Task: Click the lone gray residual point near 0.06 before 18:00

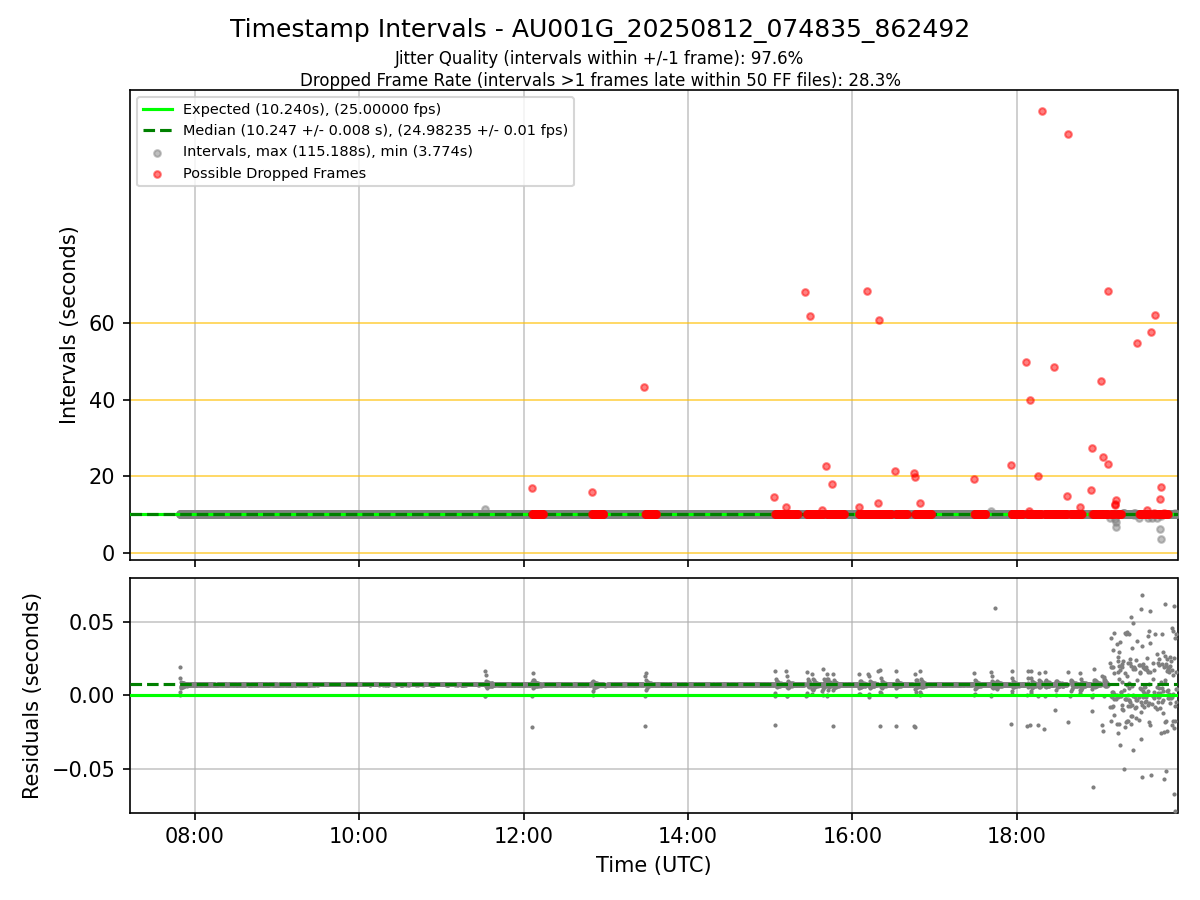Action: pos(995,608)
